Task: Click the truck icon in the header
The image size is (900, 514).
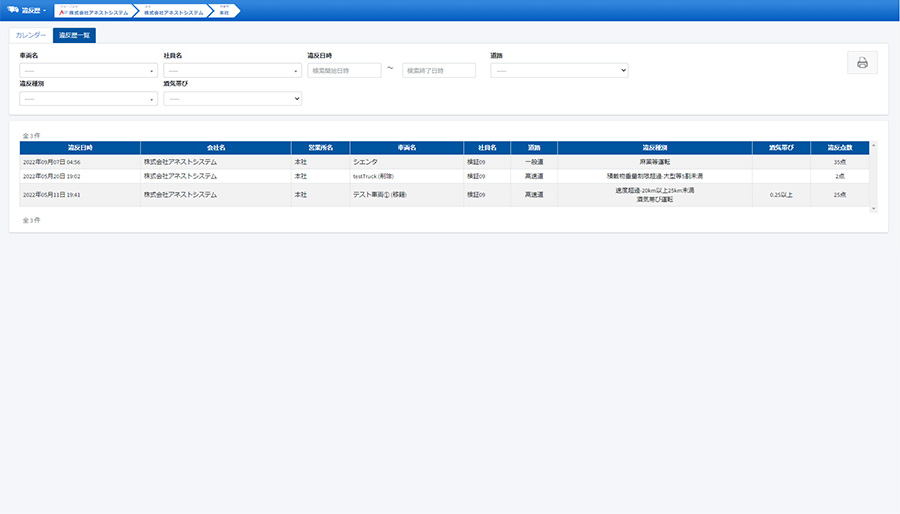Action: point(13,10)
